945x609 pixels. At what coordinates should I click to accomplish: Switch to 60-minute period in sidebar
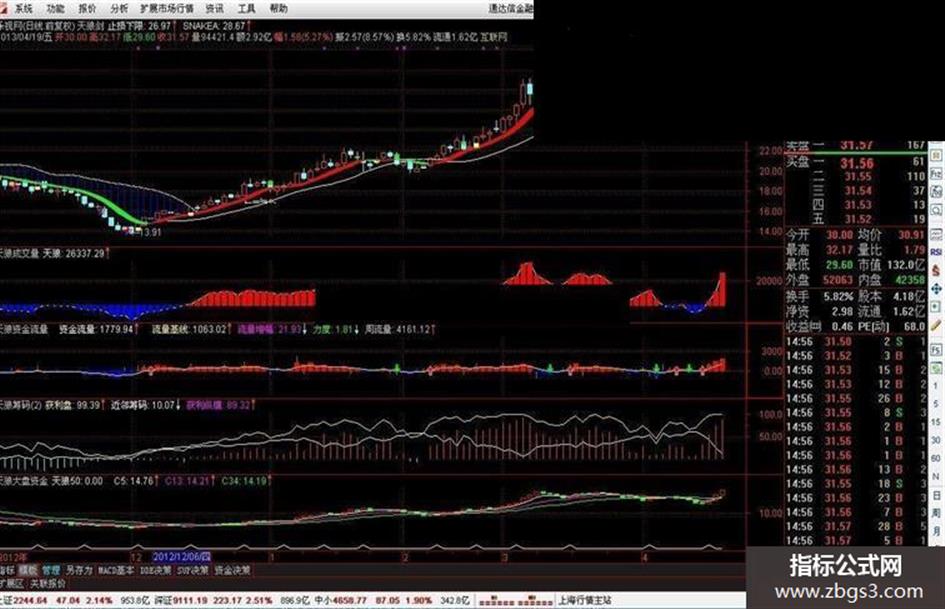pyautogui.click(x=937, y=458)
